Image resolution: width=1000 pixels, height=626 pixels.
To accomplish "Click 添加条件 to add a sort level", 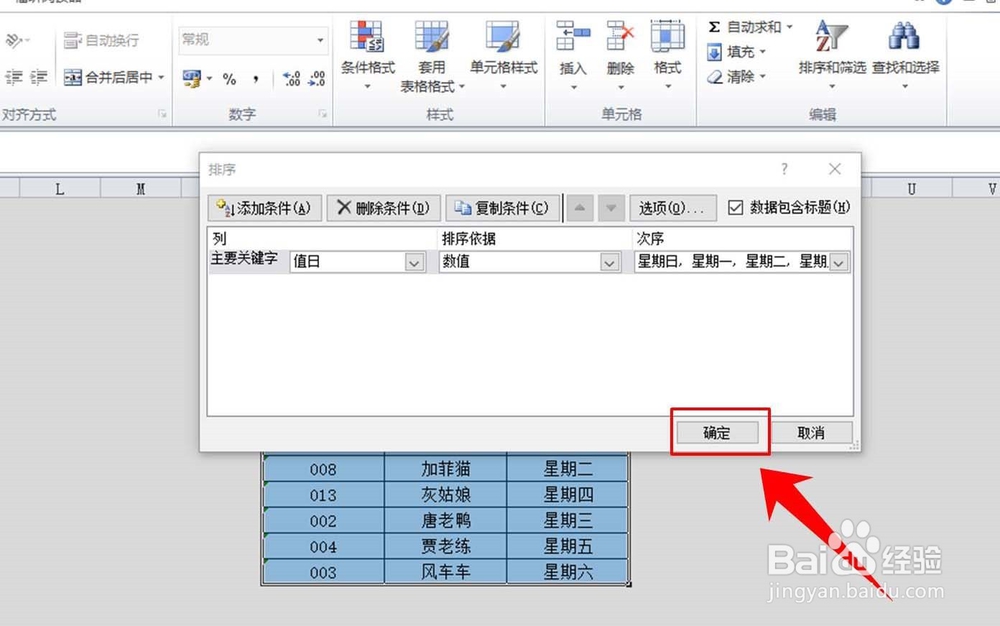I will (264, 208).
